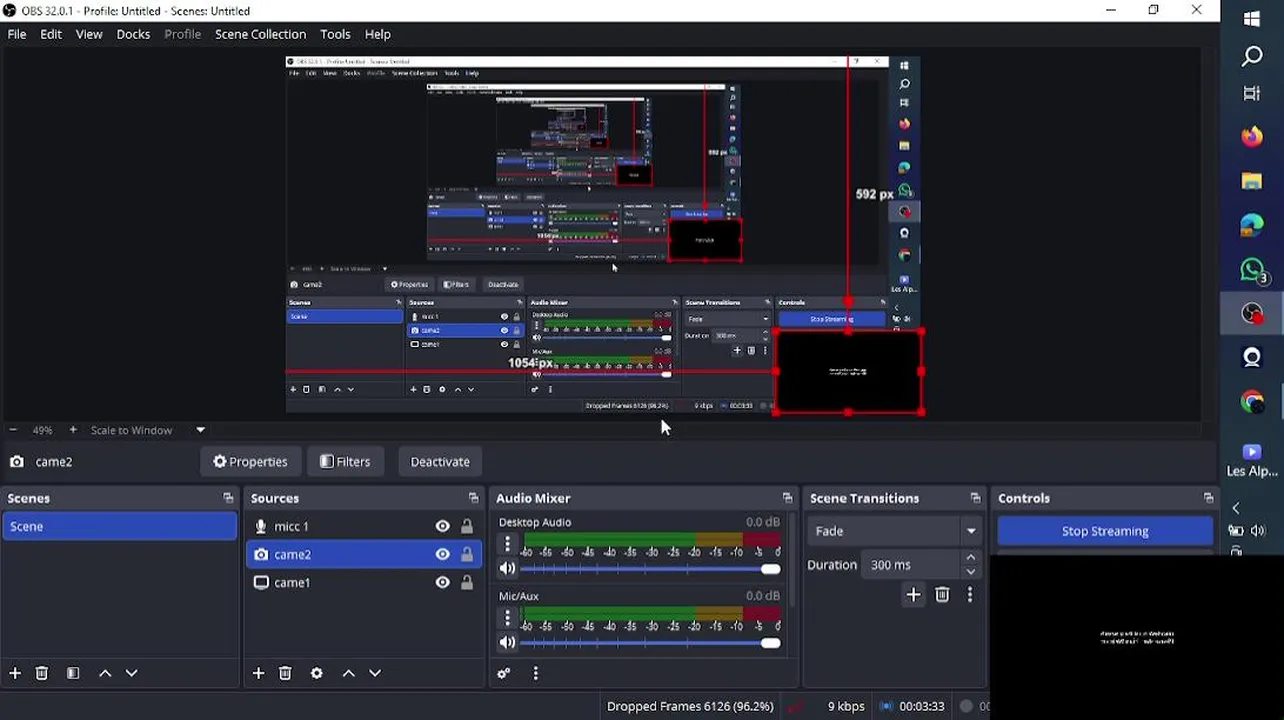
Task: Open Audio Mixer panel options menu
Action: (x=536, y=673)
